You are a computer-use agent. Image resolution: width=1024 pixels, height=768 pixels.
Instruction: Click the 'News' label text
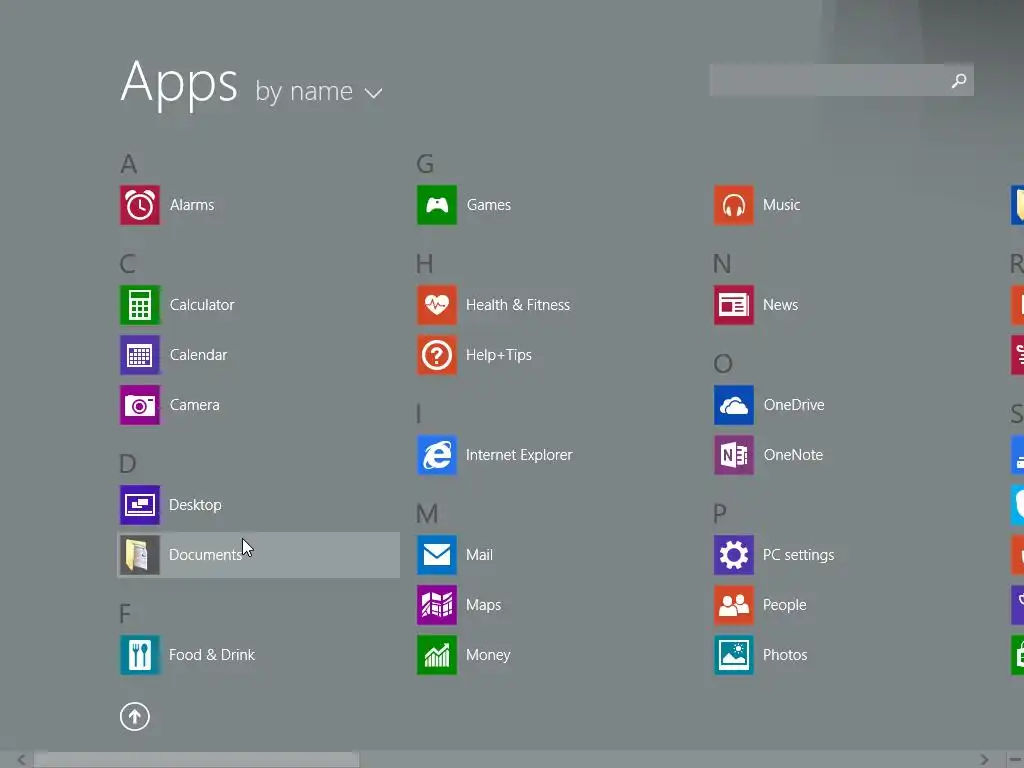point(780,305)
